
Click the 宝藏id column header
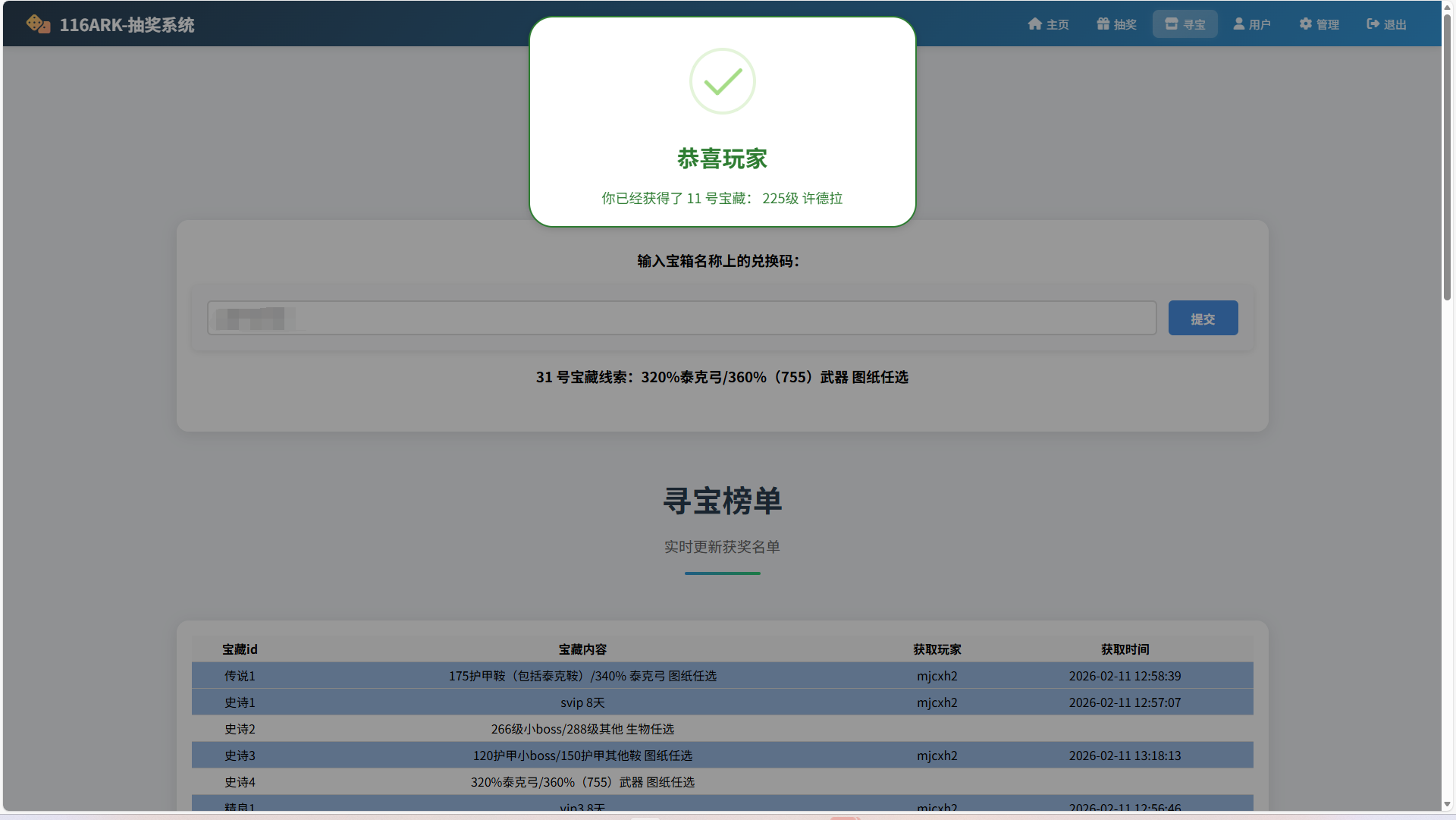[240, 649]
